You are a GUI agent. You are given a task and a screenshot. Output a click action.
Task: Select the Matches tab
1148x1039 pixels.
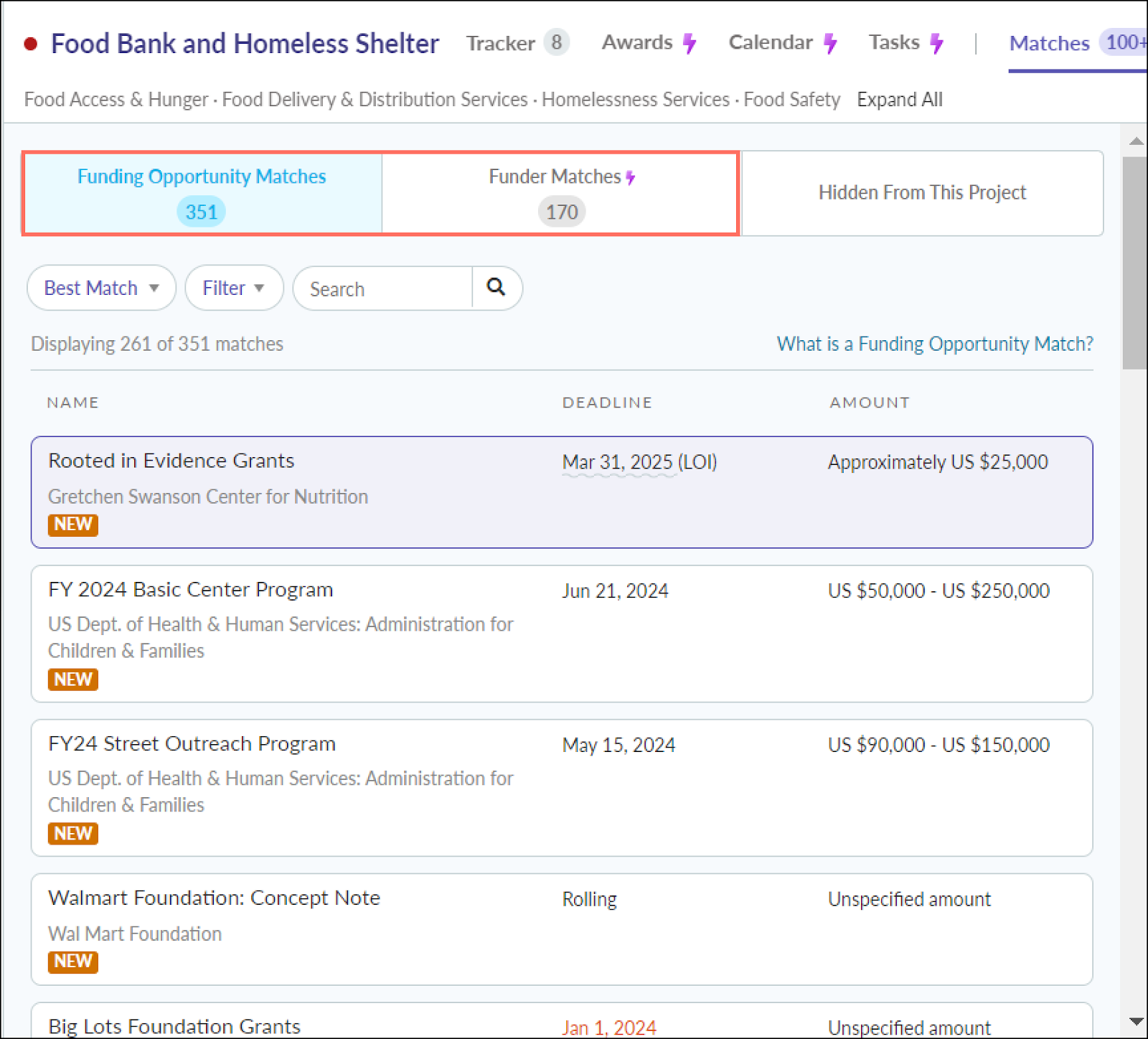point(1050,43)
